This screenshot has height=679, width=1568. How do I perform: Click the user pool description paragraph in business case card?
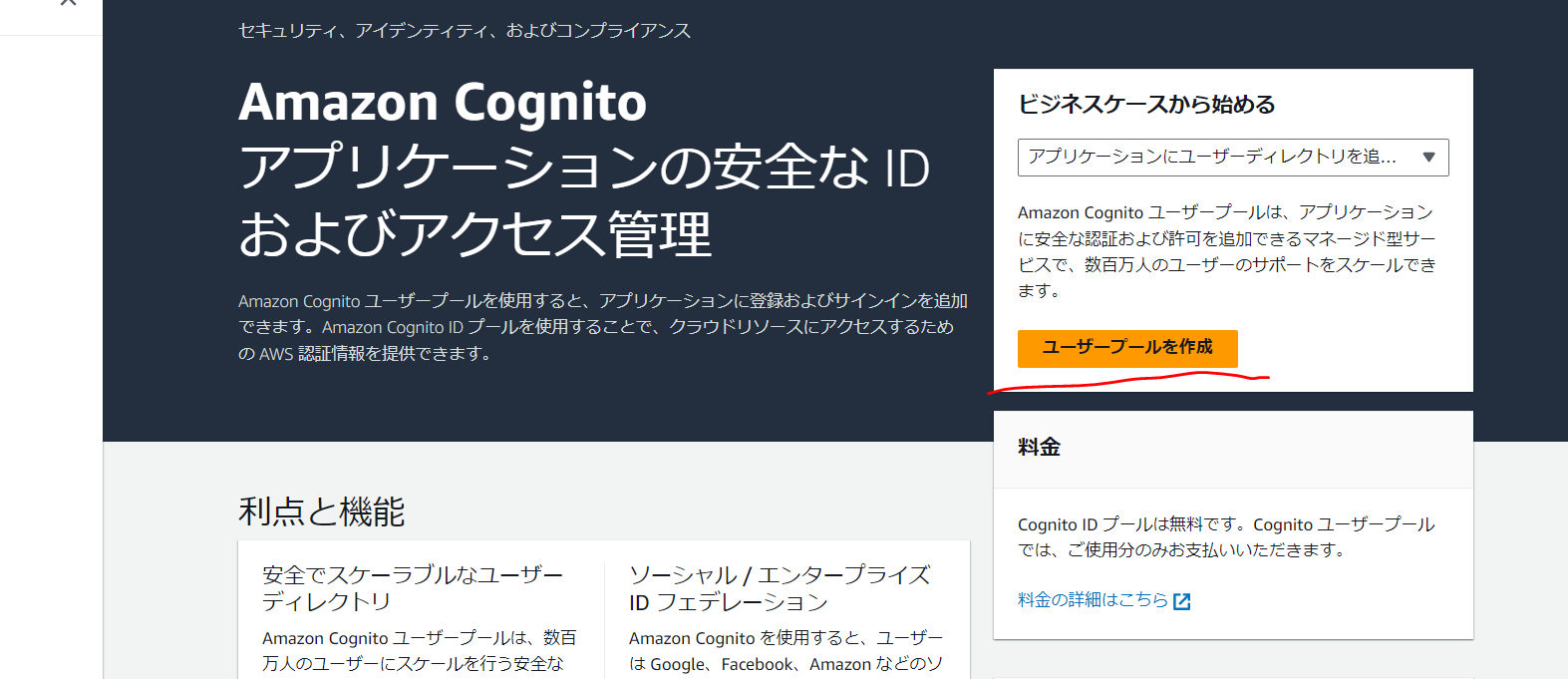coord(1227,251)
